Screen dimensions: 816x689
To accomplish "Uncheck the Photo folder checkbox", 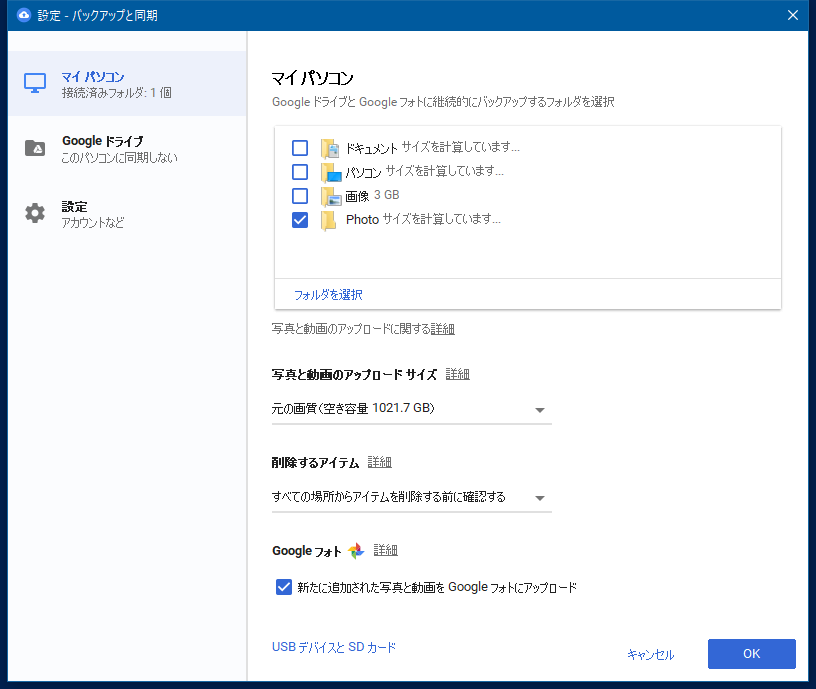I will pyautogui.click(x=300, y=220).
